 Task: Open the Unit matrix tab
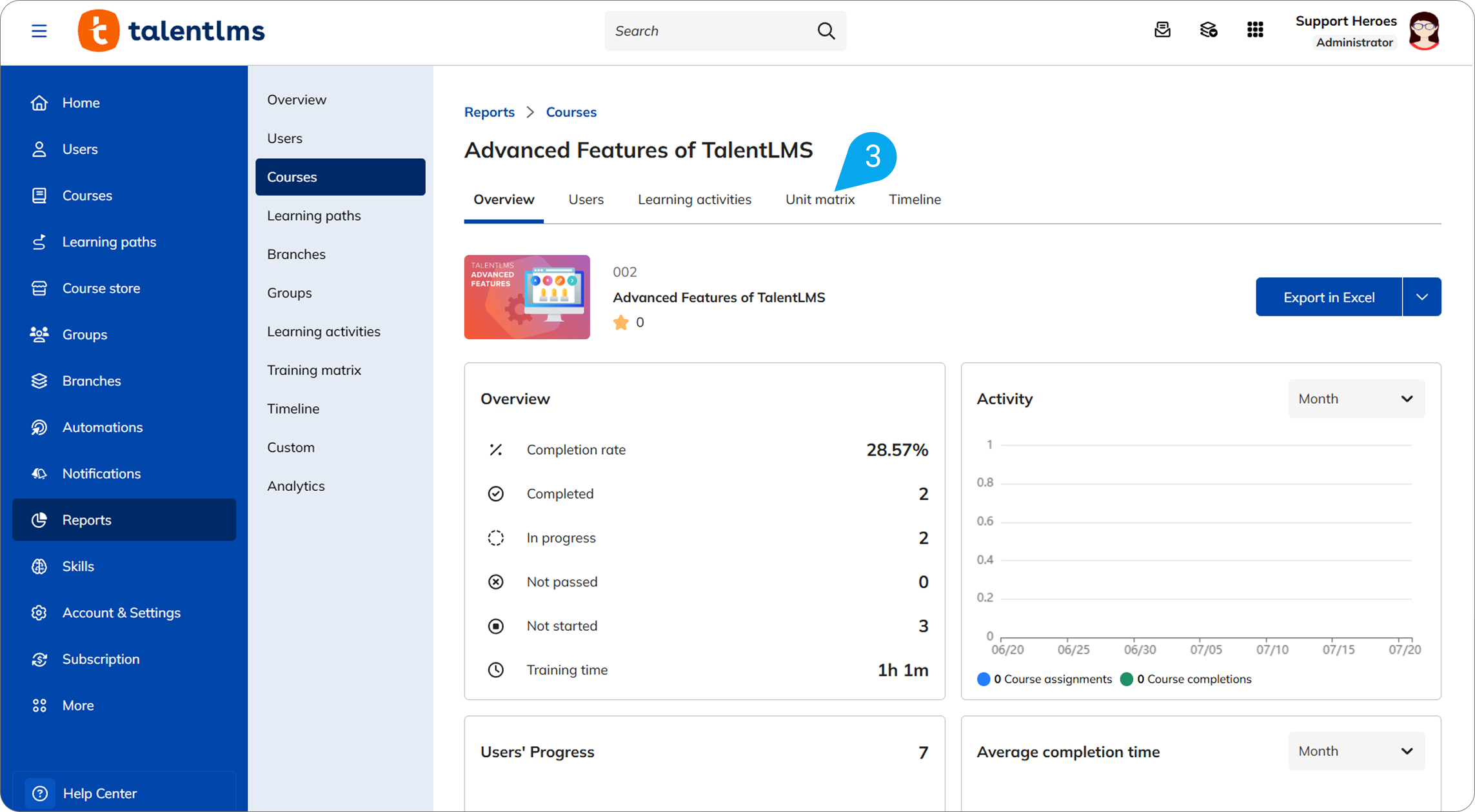pos(820,200)
